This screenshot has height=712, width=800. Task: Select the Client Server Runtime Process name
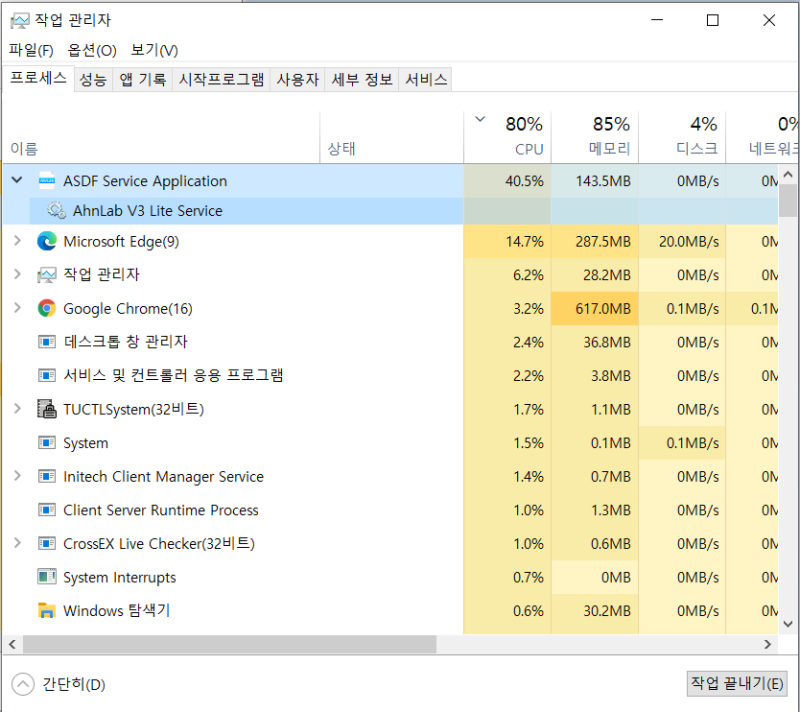pyautogui.click(x=161, y=510)
